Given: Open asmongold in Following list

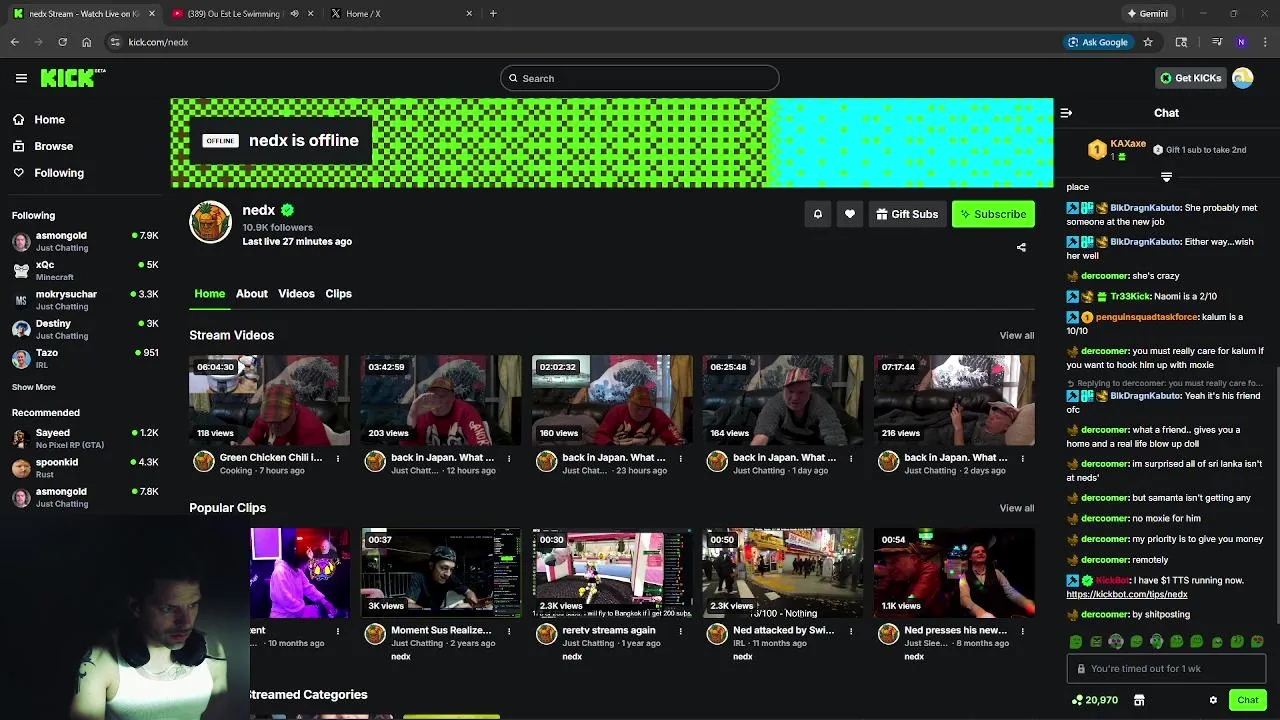Looking at the screenshot, I should coord(85,241).
